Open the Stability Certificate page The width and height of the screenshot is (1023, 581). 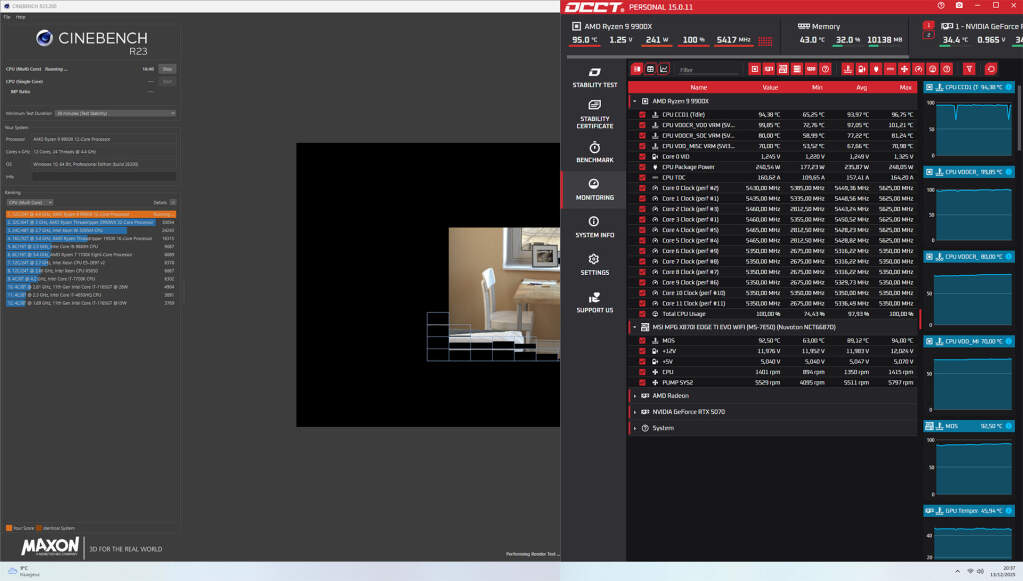click(594, 115)
